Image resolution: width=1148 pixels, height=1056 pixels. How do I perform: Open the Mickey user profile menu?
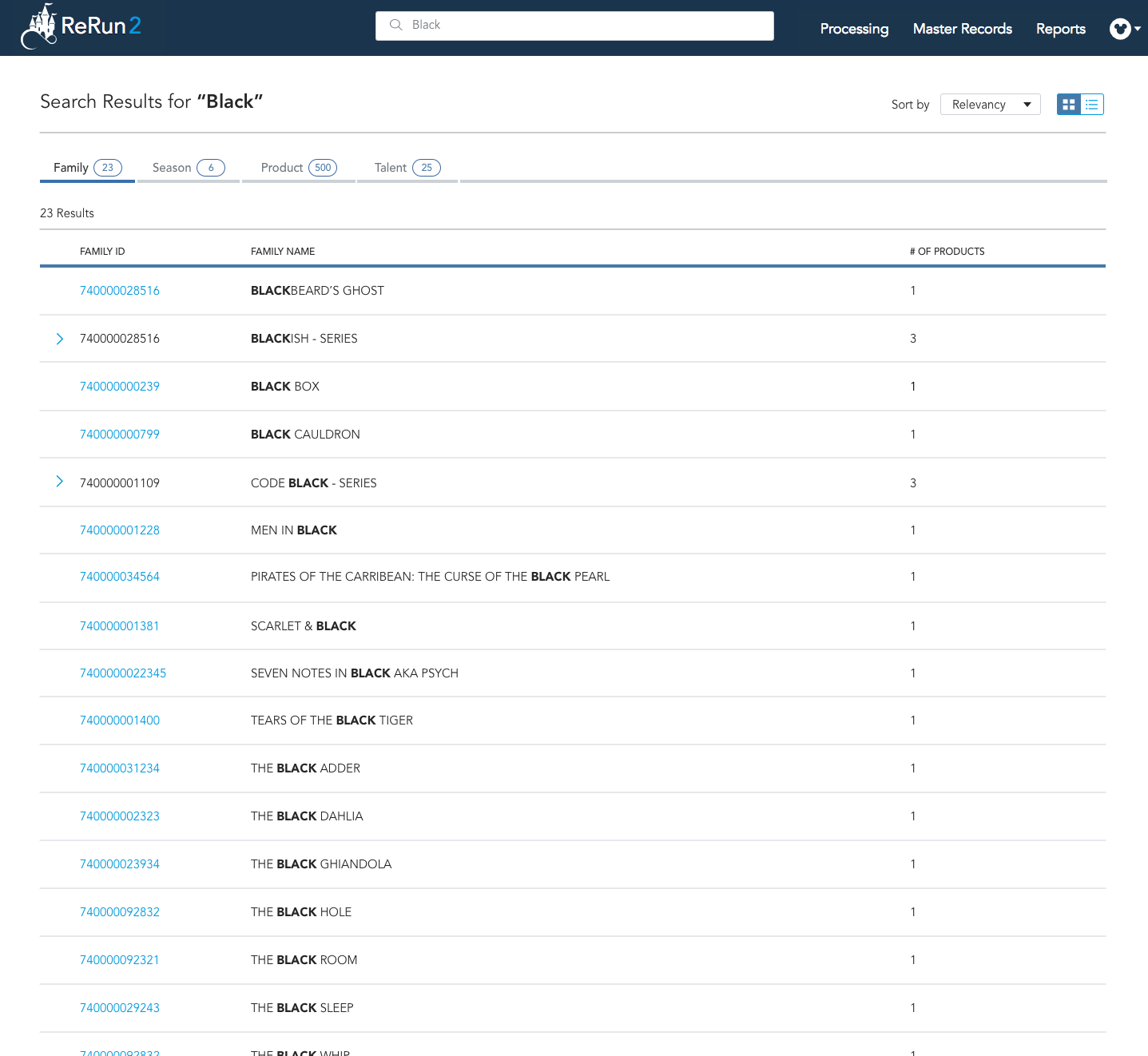click(x=1125, y=29)
